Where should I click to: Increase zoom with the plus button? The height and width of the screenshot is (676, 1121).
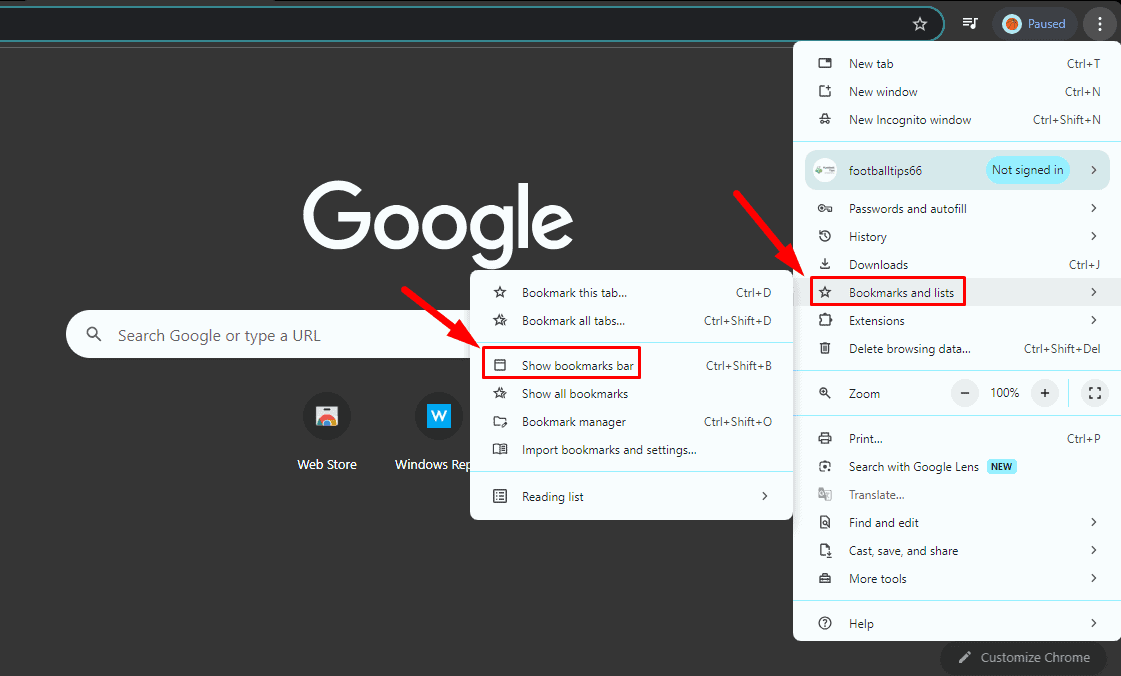pyautogui.click(x=1045, y=393)
